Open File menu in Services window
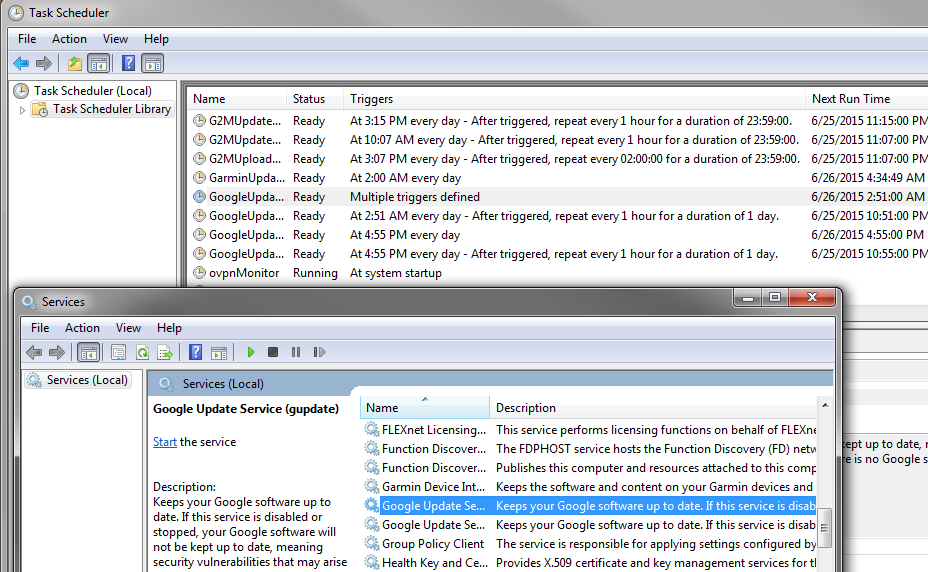 (40, 328)
